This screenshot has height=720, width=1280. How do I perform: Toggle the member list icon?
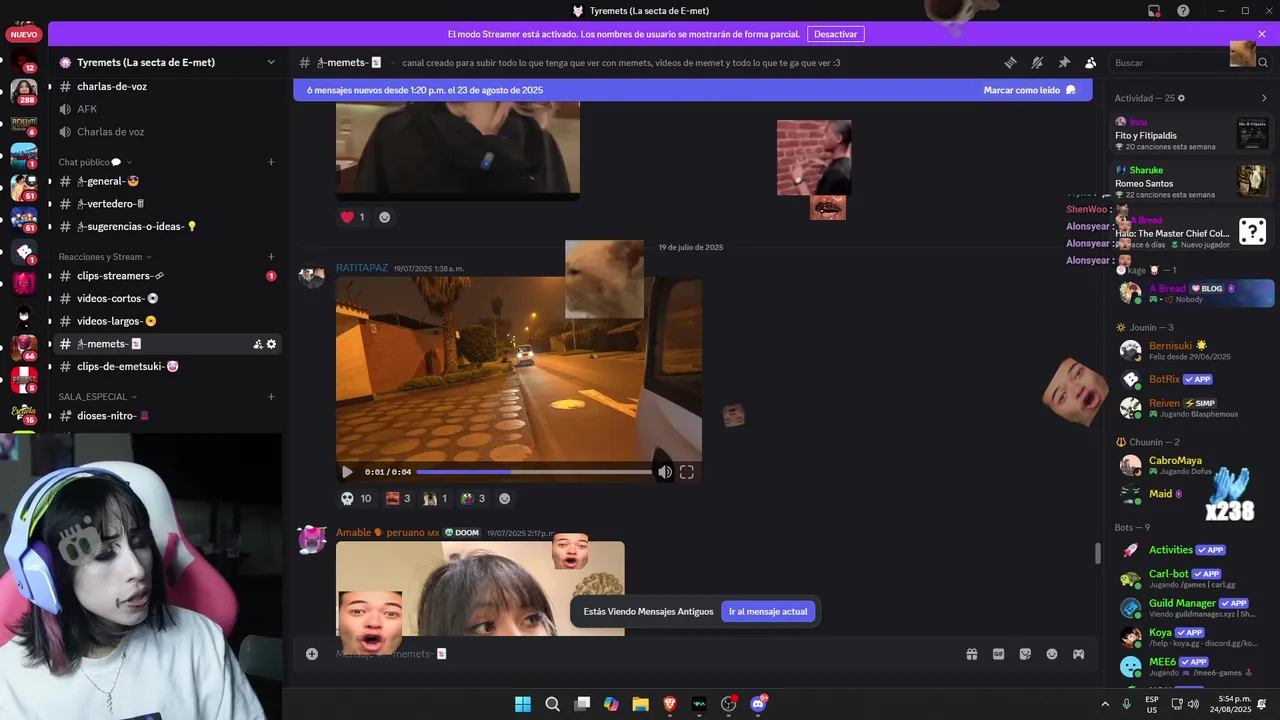pyautogui.click(x=1091, y=62)
